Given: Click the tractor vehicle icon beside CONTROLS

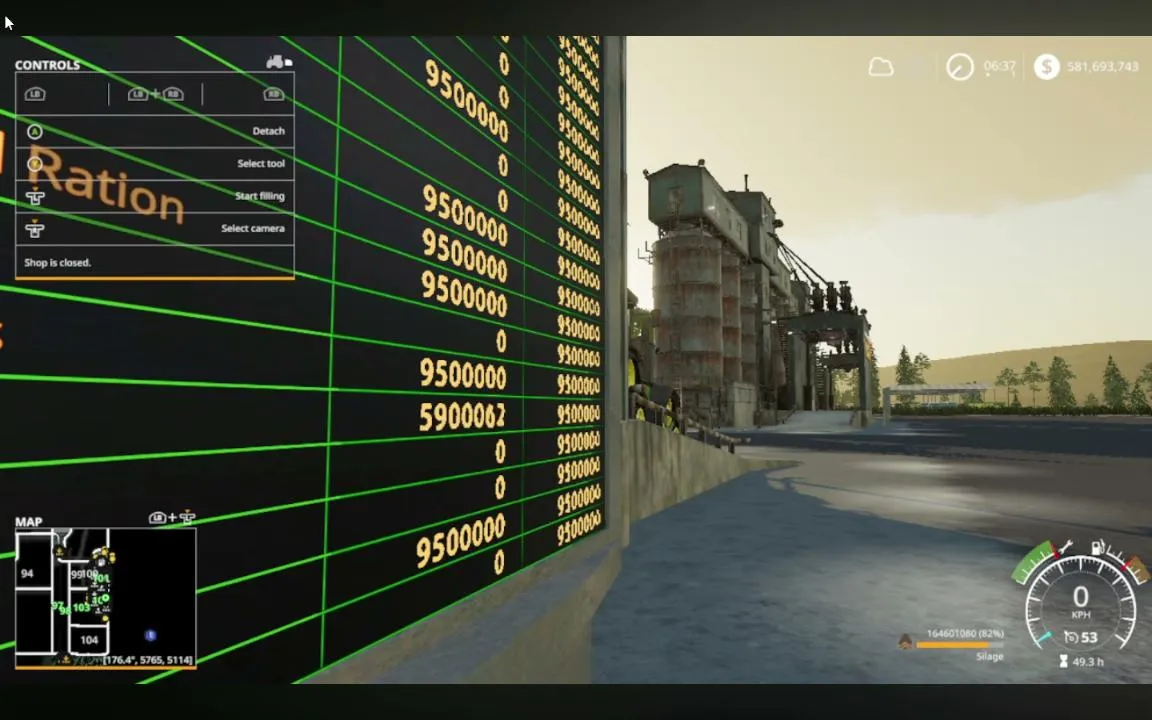Looking at the screenshot, I should (279, 62).
